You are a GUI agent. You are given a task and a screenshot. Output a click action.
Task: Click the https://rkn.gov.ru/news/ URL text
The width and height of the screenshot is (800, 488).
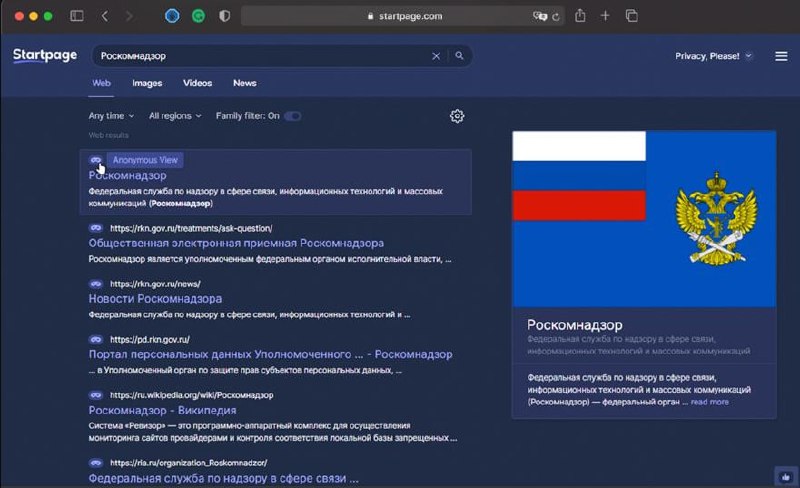pyautogui.click(x=155, y=284)
